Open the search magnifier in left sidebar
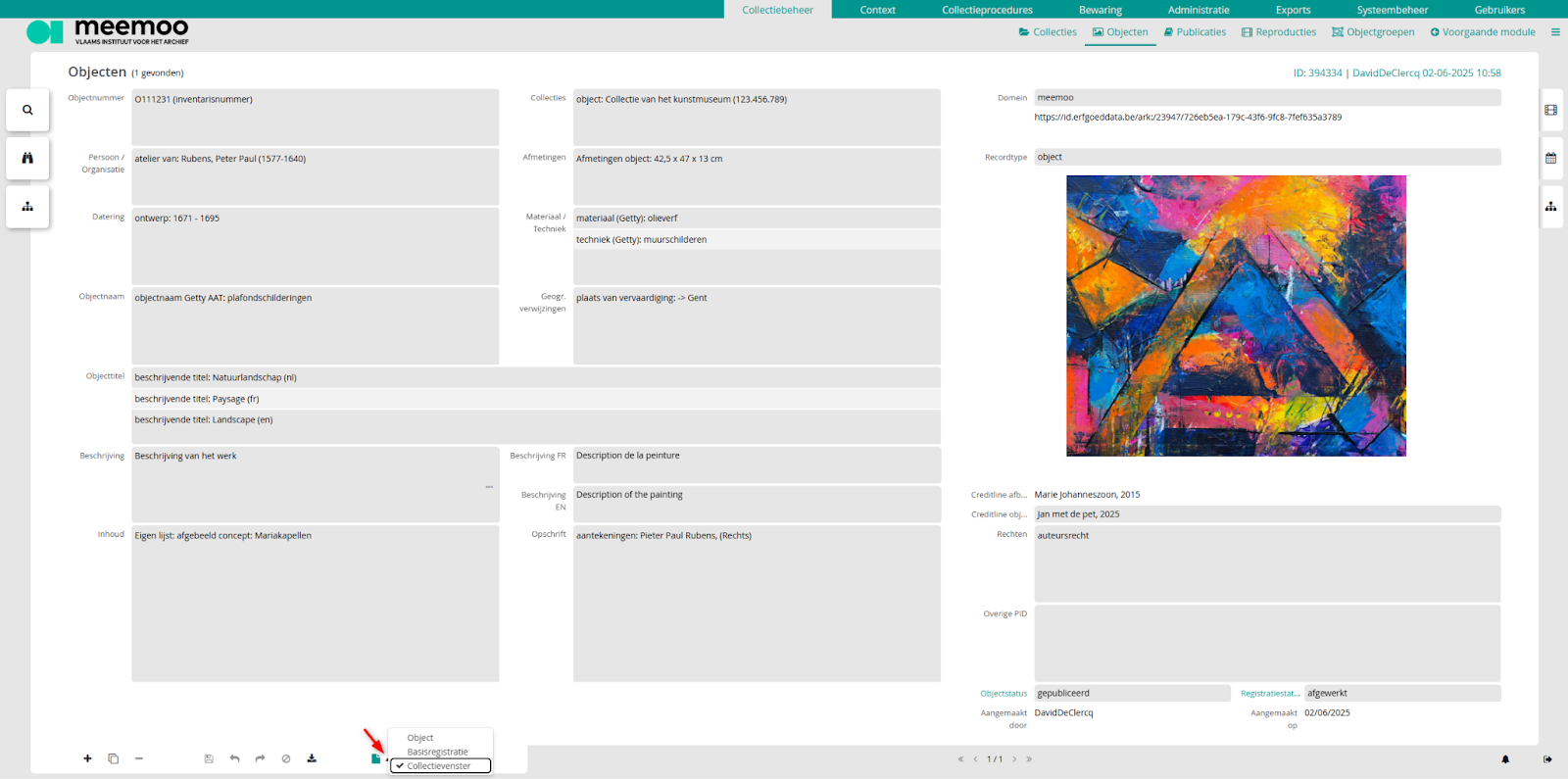 [x=27, y=110]
